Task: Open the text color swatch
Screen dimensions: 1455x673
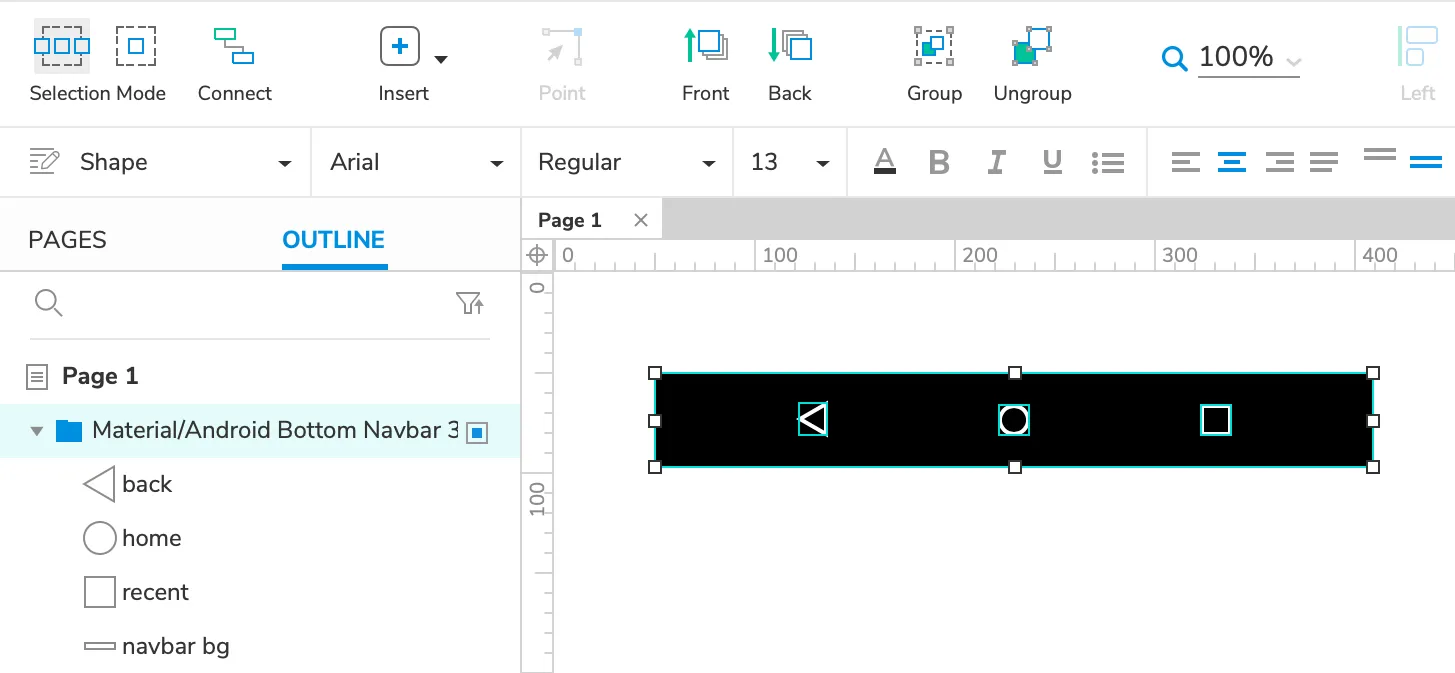Action: coord(884,162)
